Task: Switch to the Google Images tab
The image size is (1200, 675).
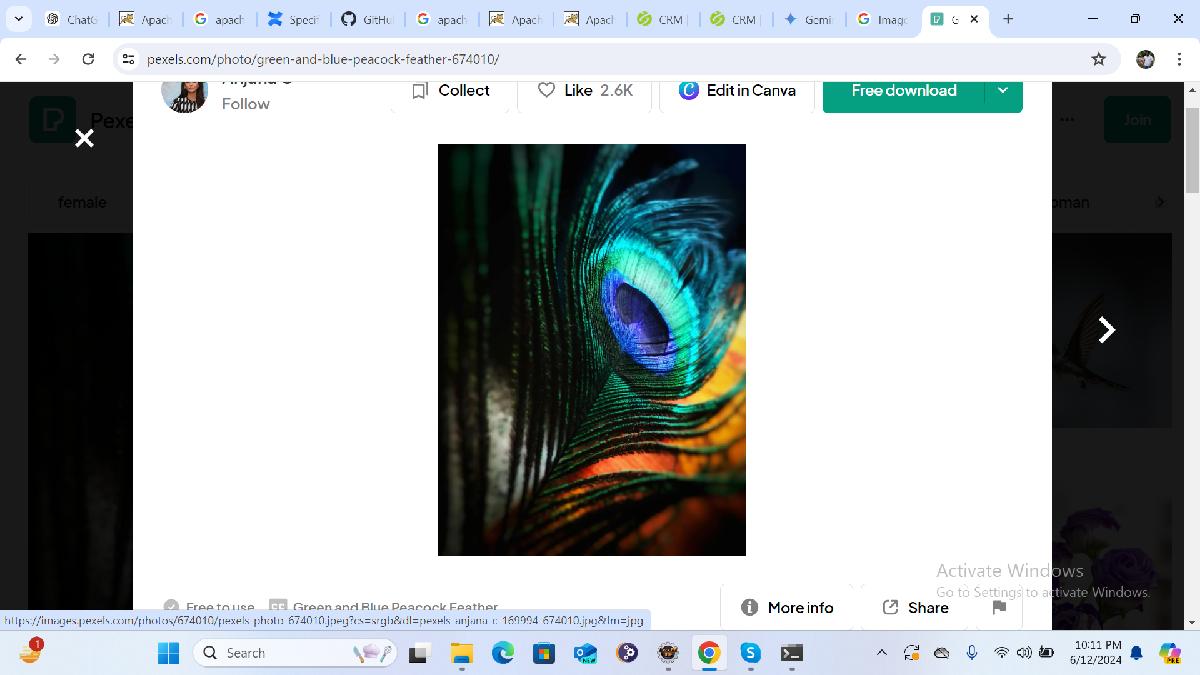Action: [882, 19]
